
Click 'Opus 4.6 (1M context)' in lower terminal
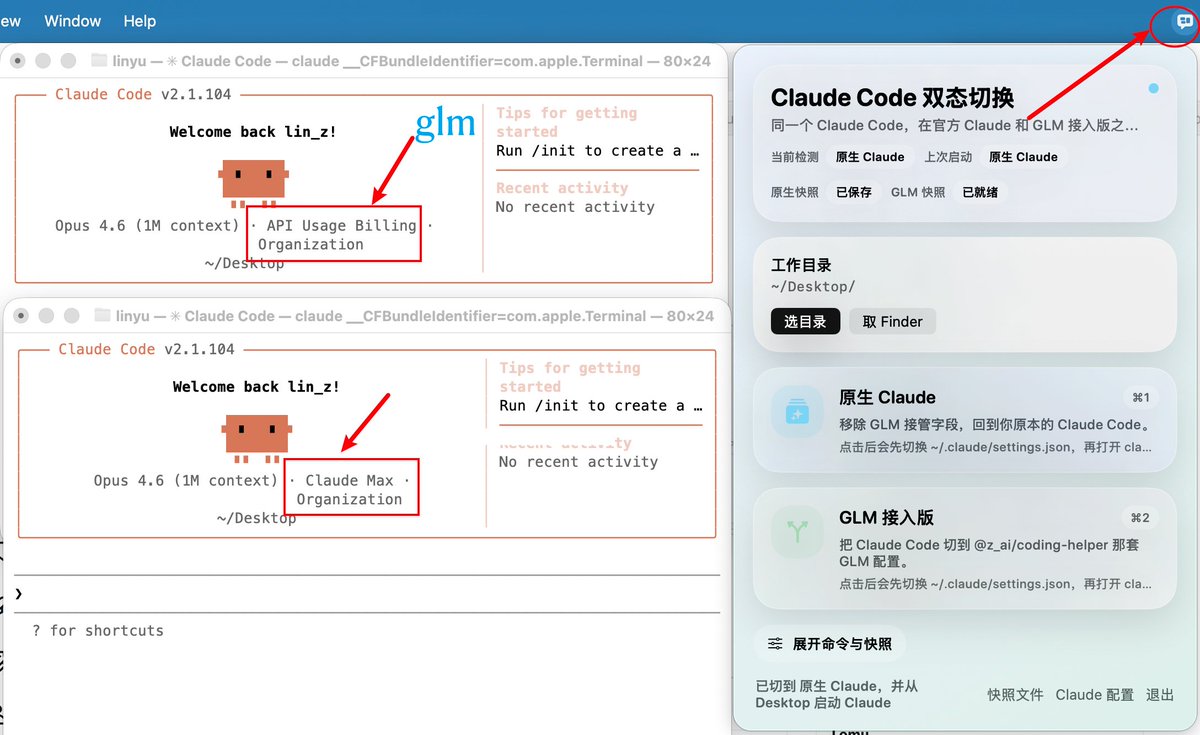coord(186,481)
